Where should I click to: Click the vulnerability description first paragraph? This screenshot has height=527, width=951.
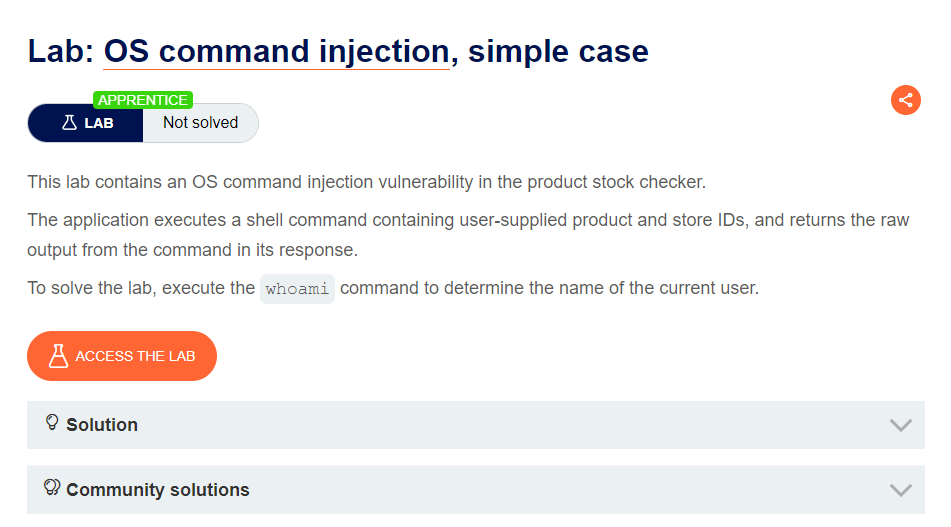click(366, 182)
